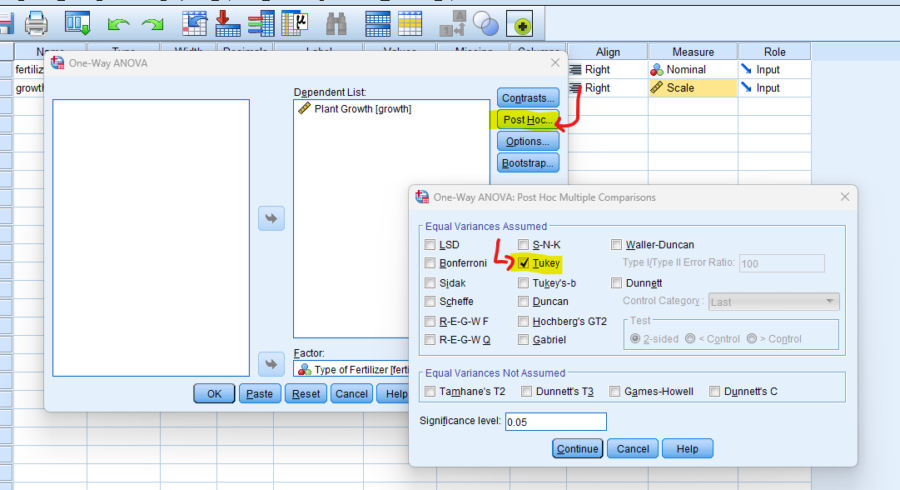The height and width of the screenshot is (490, 900).
Task: Open the Scale measure dropdown cell
Action: (692, 88)
